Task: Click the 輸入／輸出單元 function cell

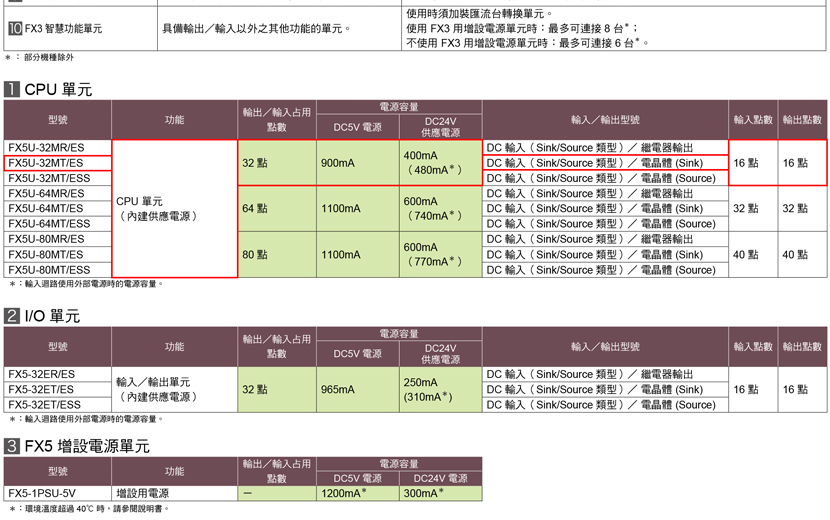Action: [x=175, y=390]
